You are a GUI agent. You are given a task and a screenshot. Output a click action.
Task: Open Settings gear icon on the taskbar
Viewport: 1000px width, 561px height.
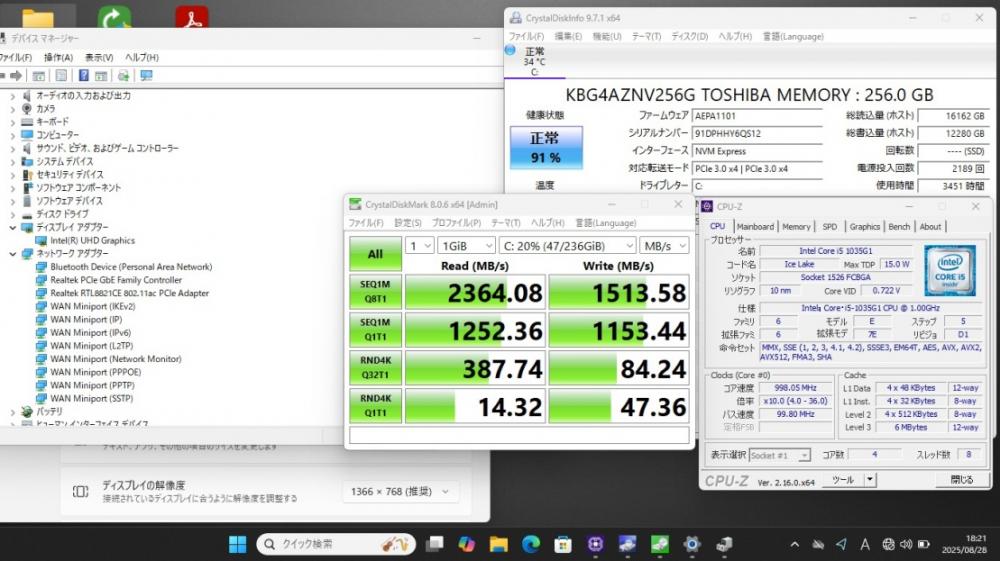pos(692,544)
